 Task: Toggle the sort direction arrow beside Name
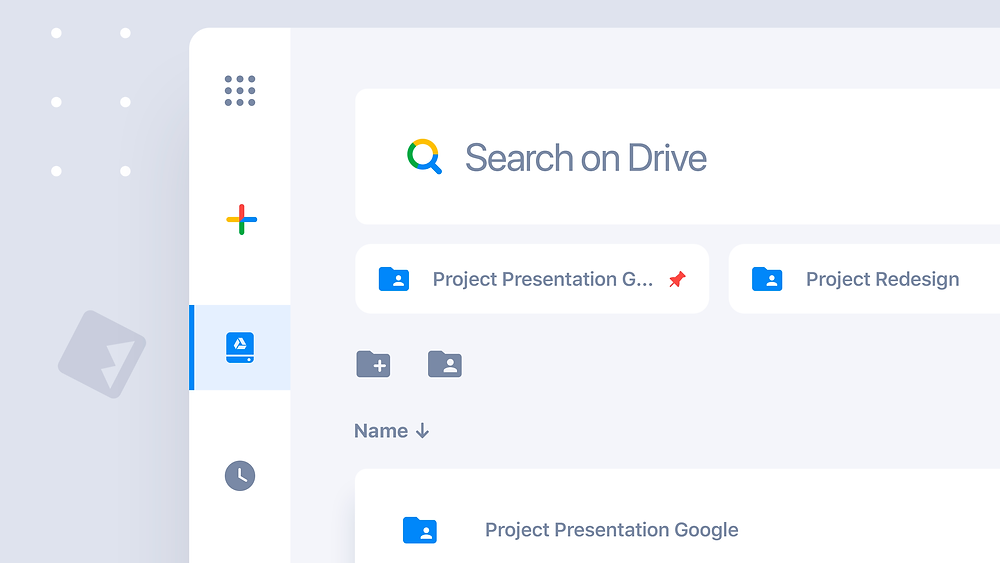pyautogui.click(x=422, y=431)
